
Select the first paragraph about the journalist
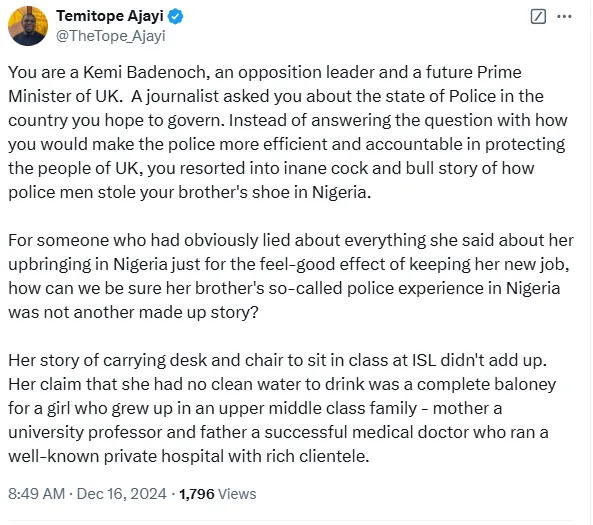(x=288, y=132)
